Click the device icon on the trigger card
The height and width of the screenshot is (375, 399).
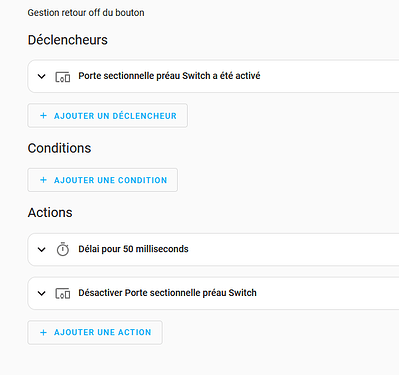63,77
